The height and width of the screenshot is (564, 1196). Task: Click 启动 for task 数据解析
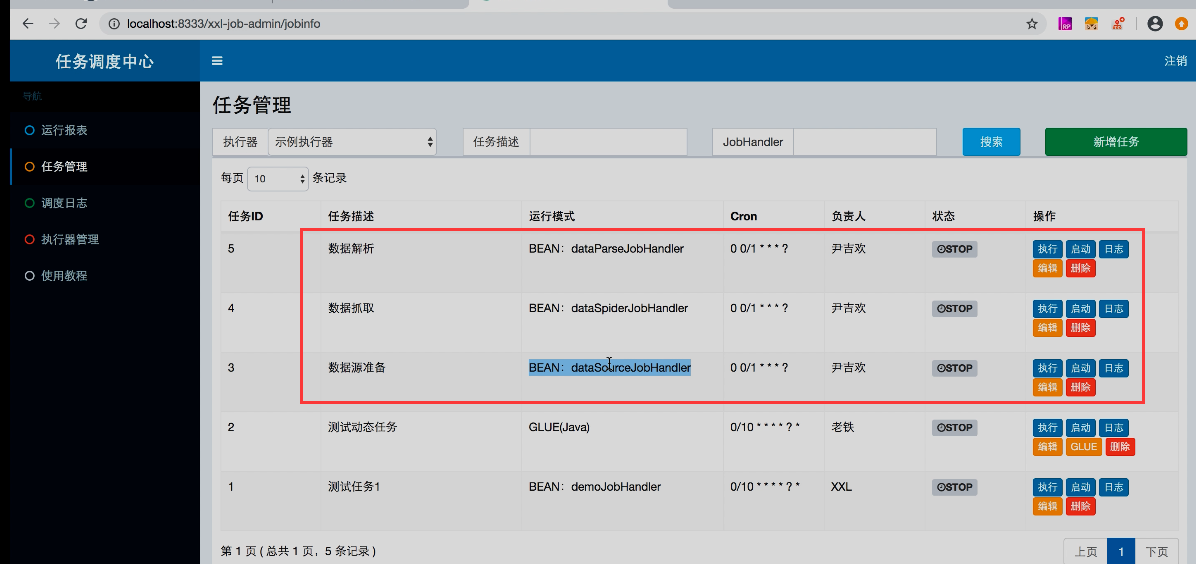pos(1080,249)
